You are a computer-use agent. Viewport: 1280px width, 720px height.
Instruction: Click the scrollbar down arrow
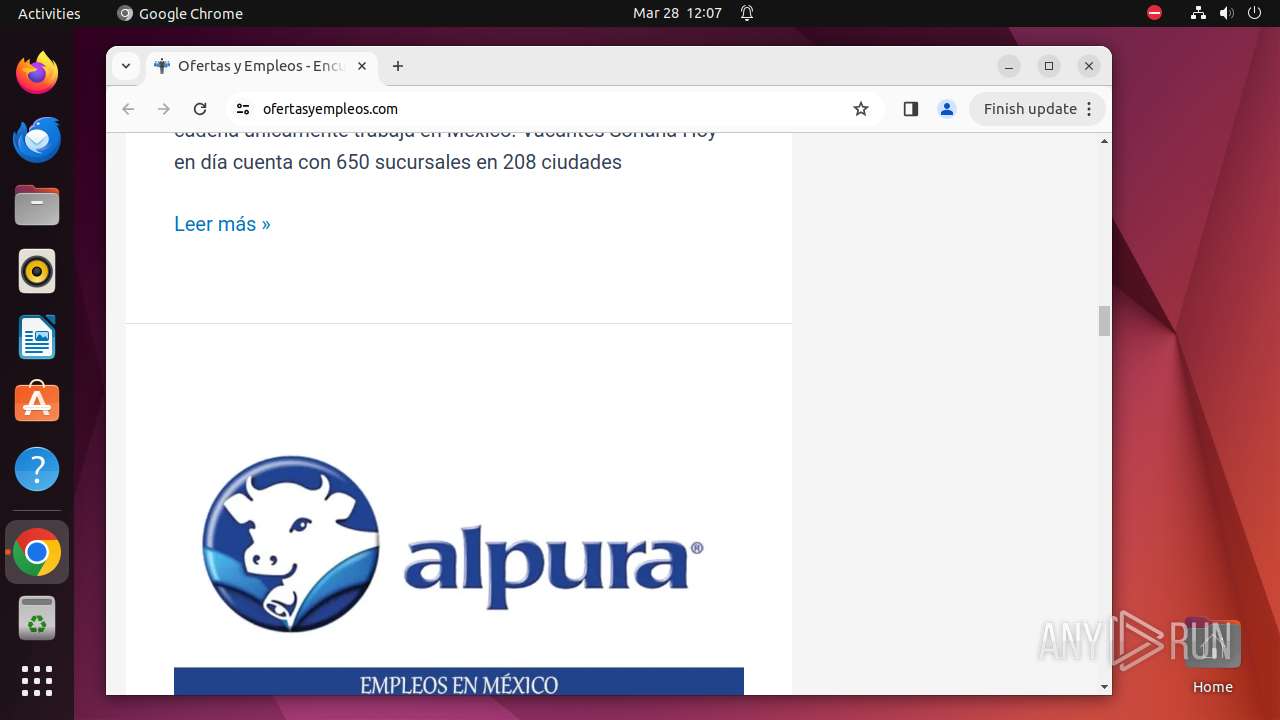pos(1104,687)
